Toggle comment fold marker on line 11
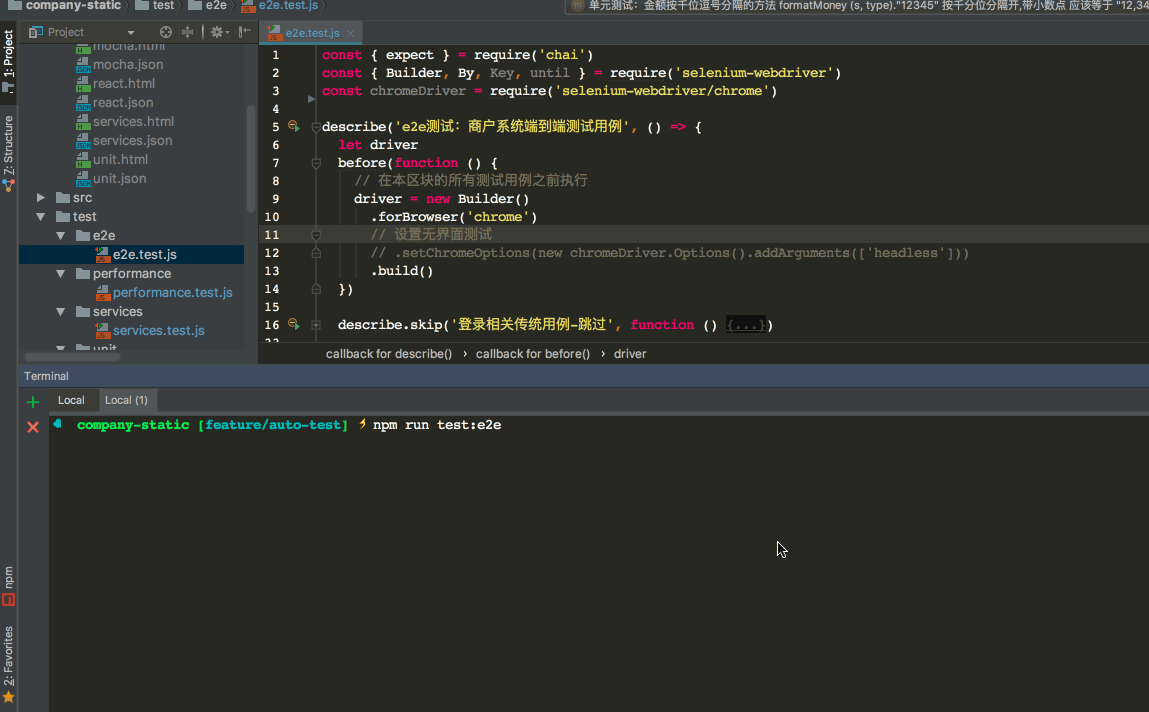The width and height of the screenshot is (1149, 712). (x=316, y=235)
